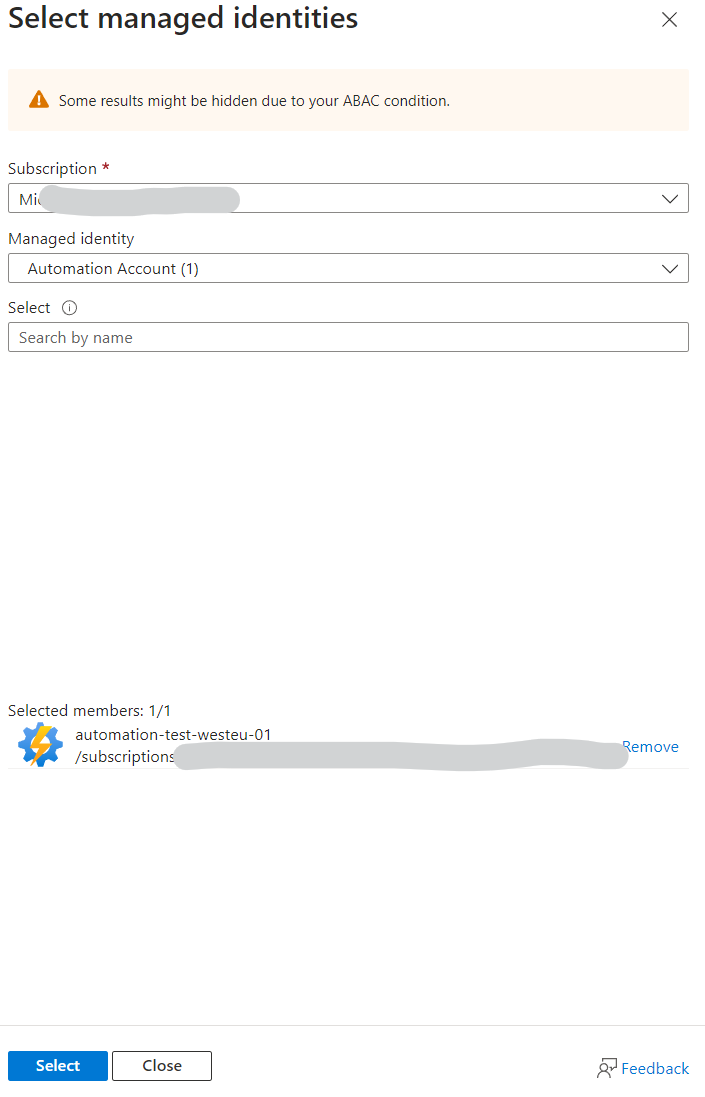Click the Managed identity field label
The height and width of the screenshot is (1097, 705).
coord(71,239)
